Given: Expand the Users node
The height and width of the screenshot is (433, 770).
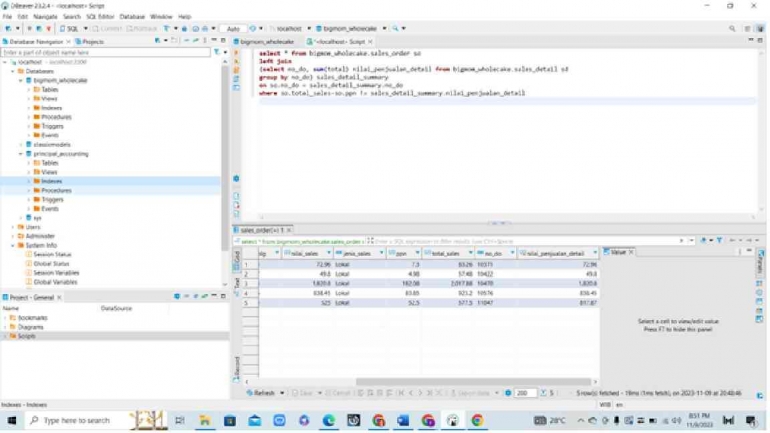Looking at the screenshot, I should 13,227.
